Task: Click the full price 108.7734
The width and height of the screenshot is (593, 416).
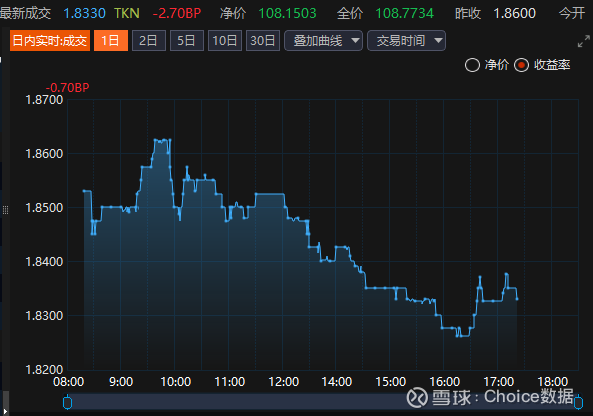Action: 405,14
